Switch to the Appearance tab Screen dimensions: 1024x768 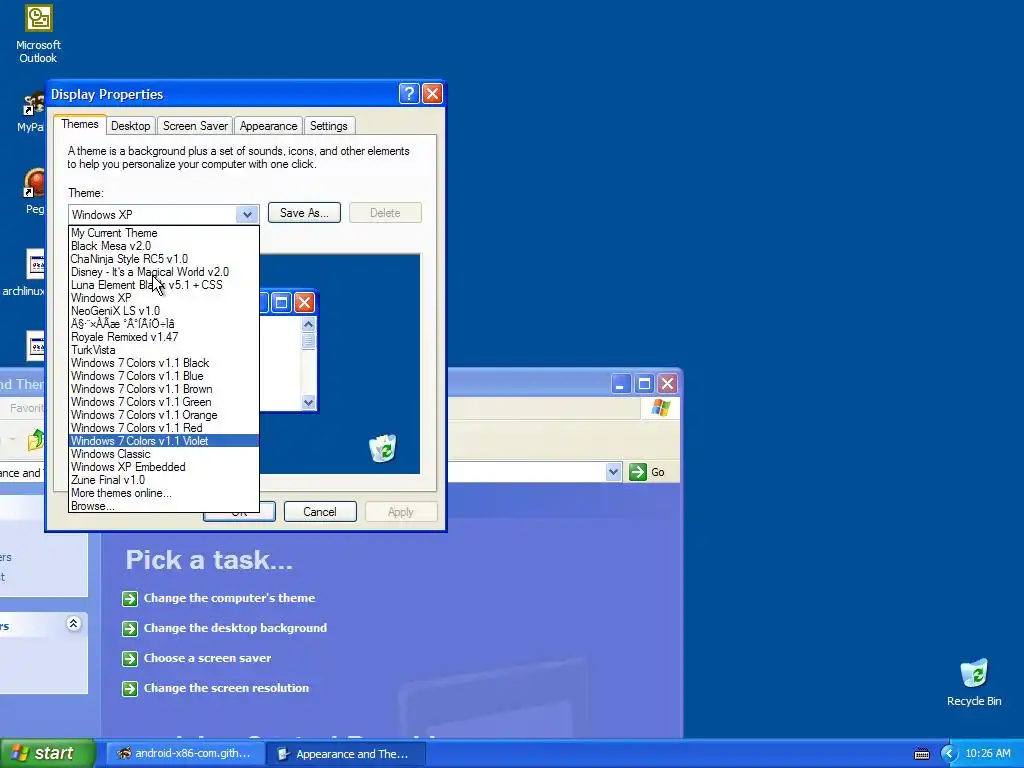pos(268,126)
